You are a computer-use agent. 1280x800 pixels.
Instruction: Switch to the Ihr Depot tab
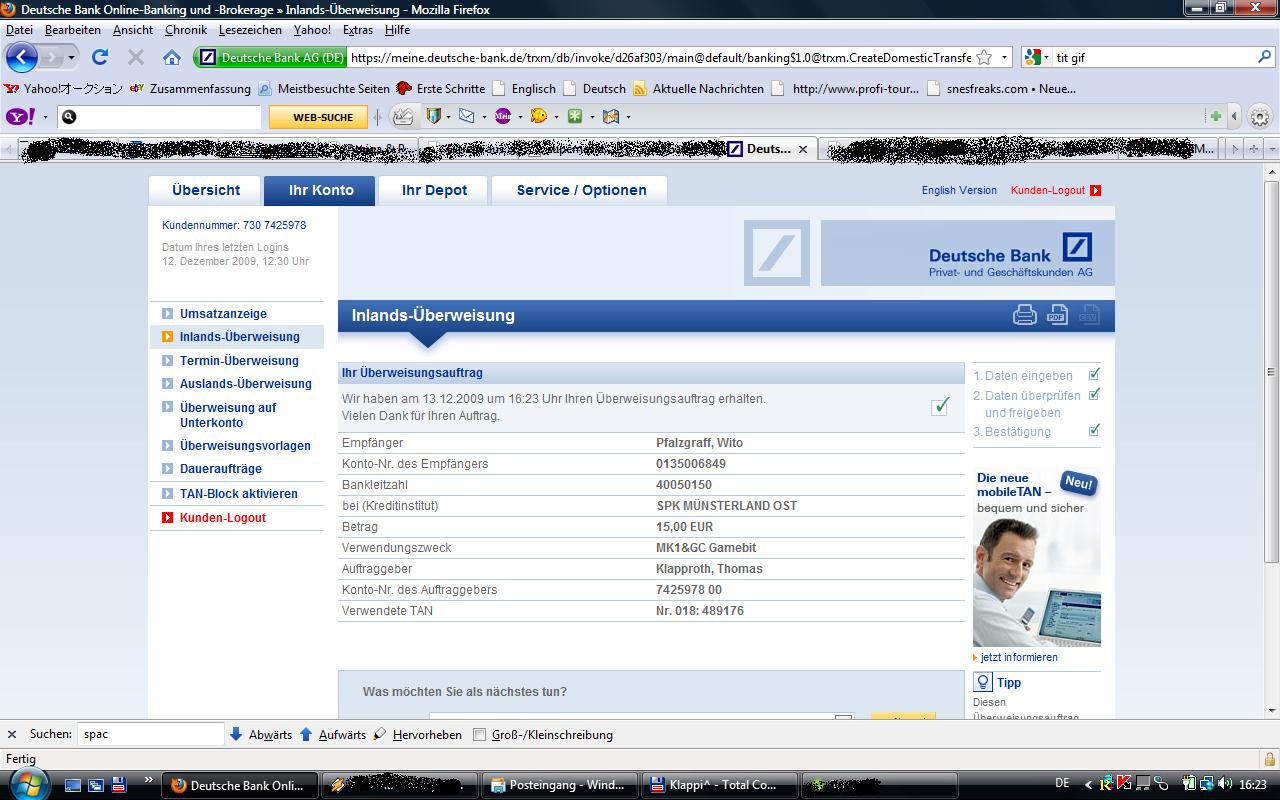(x=434, y=190)
